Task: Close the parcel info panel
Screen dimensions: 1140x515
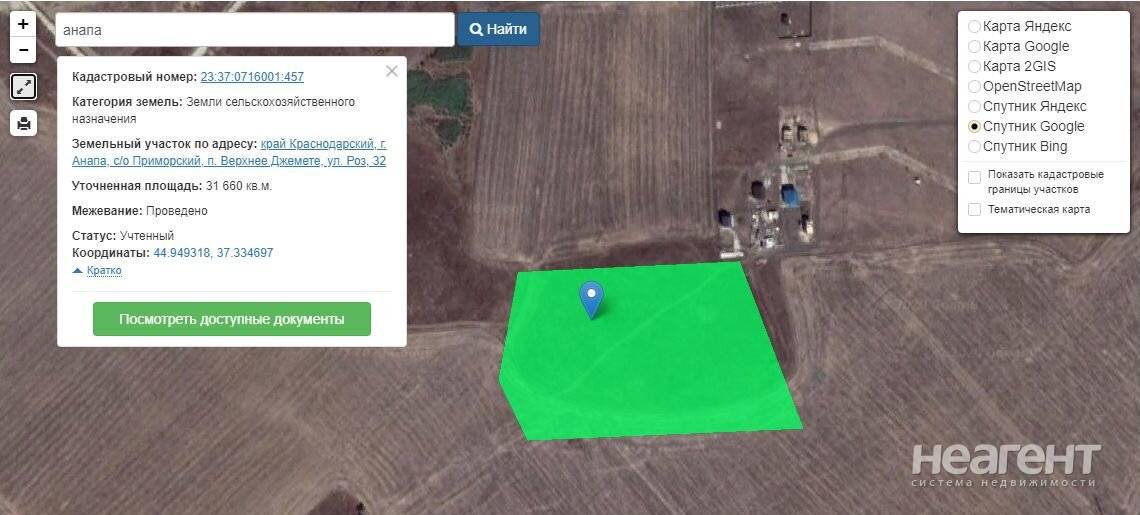Action: [392, 71]
